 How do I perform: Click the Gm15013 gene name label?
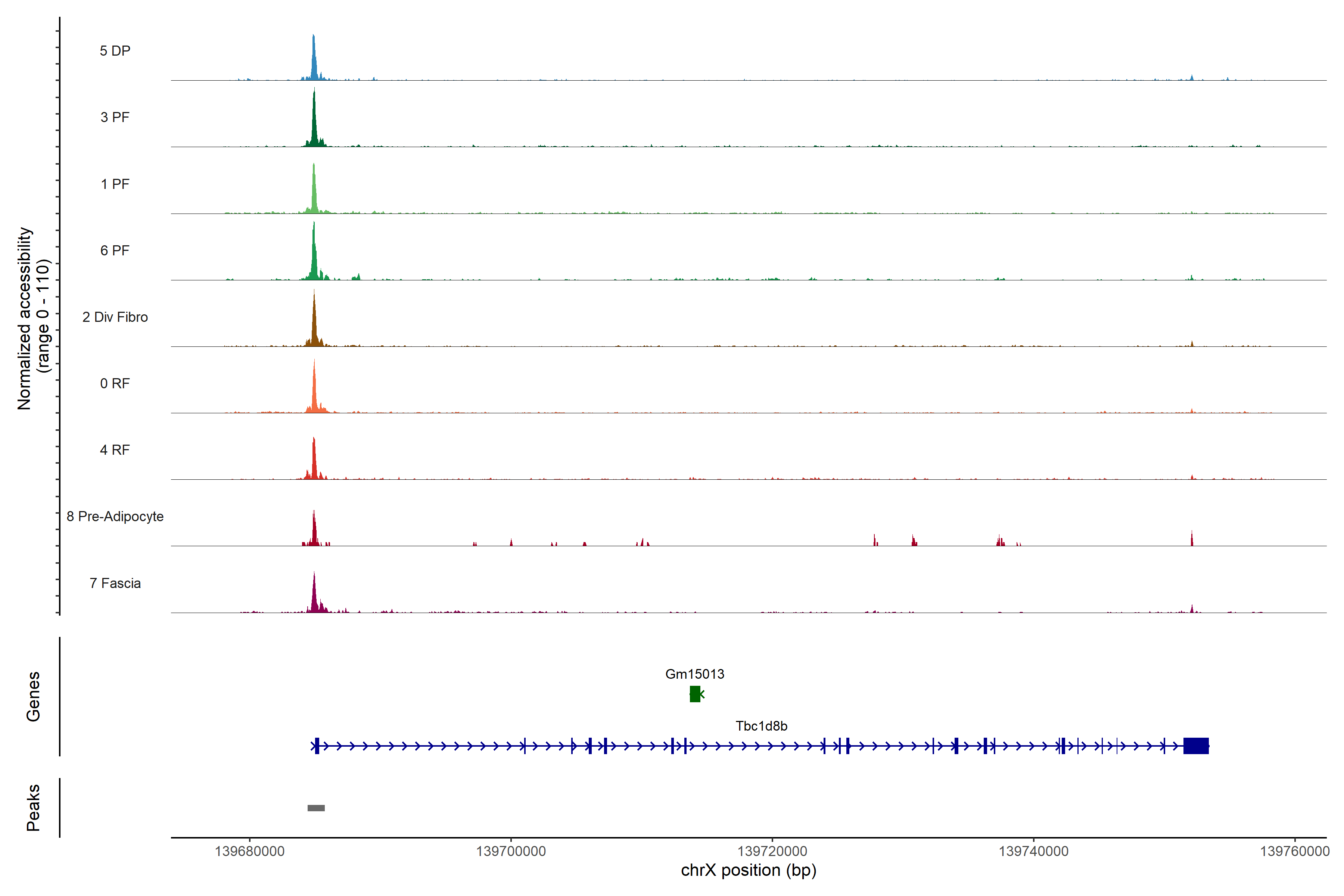[x=694, y=674]
